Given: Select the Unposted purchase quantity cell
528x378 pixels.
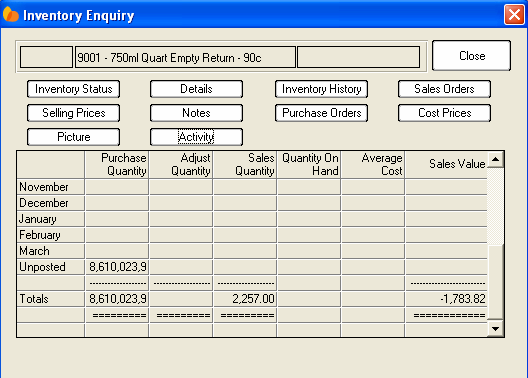Looking at the screenshot, I should tap(117, 267).
